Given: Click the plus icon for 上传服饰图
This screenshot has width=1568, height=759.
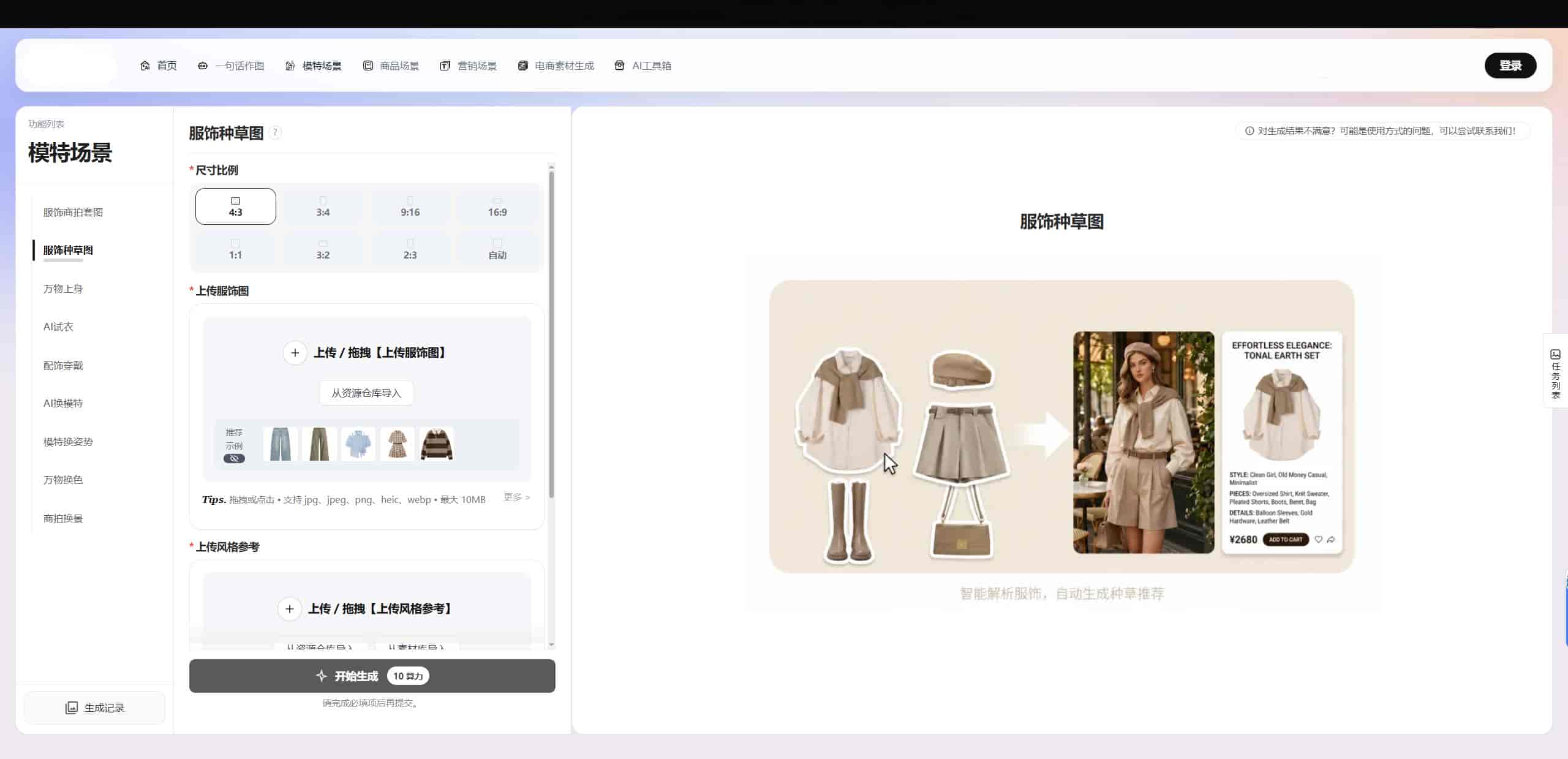Looking at the screenshot, I should [295, 353].
